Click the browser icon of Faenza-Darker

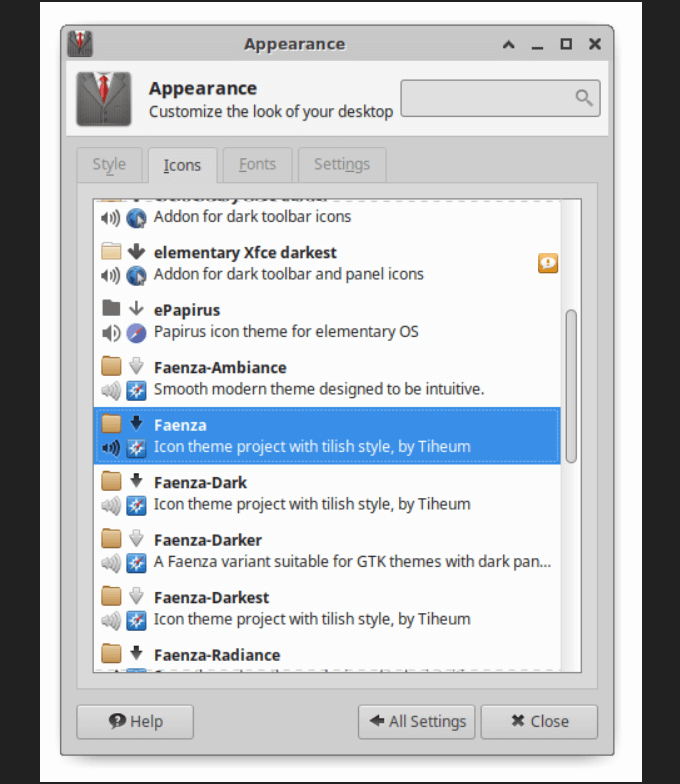136,563
